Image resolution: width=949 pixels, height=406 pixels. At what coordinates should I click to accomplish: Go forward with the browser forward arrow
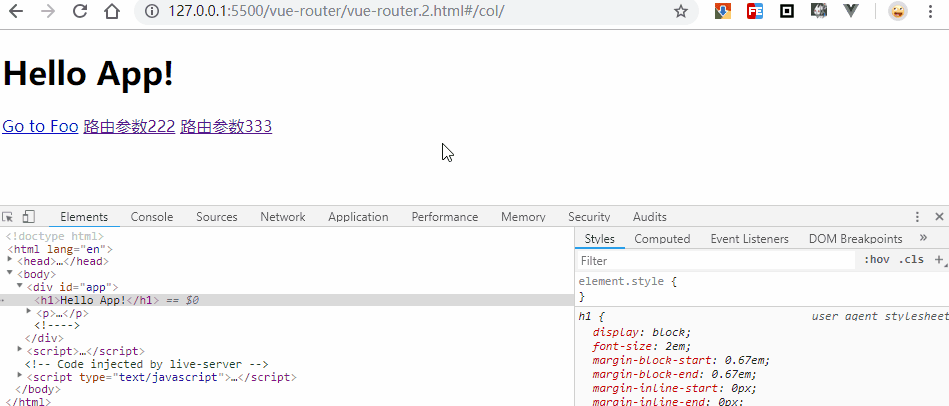47,11
